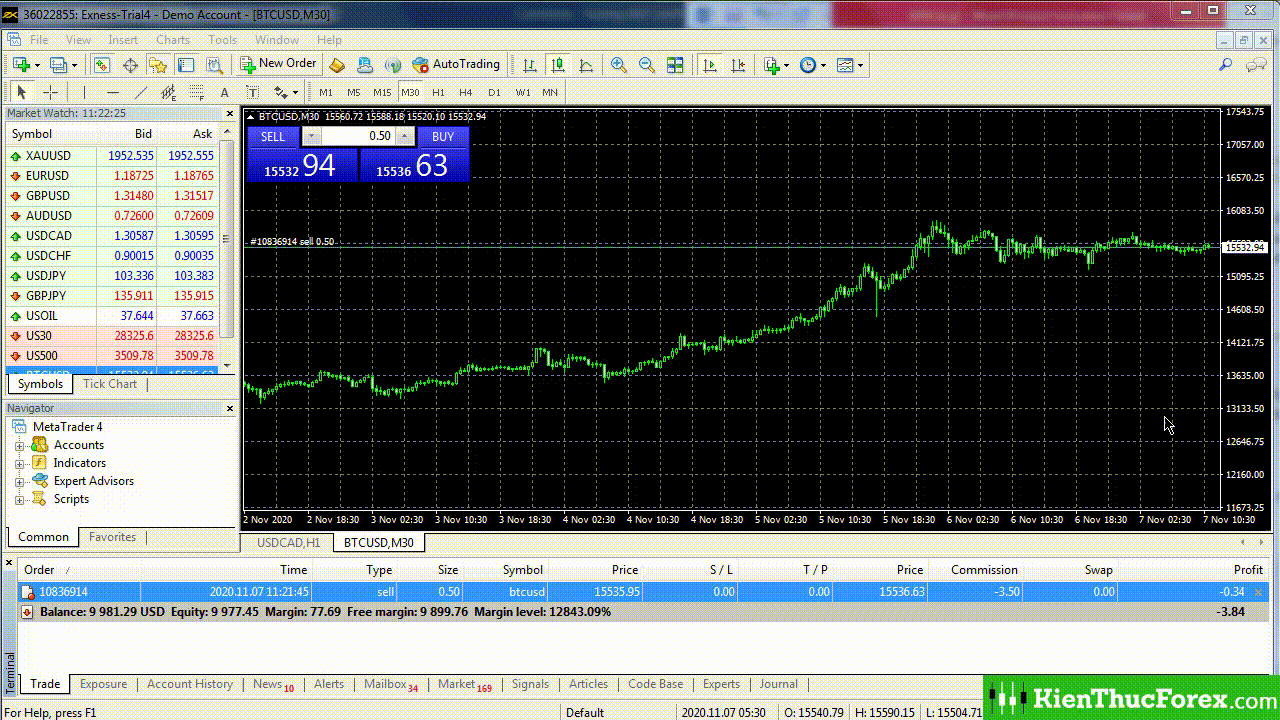Toggle AutoTrading on the toolbar
Screen dimensions: 1280x720
[x=456, y=65]
